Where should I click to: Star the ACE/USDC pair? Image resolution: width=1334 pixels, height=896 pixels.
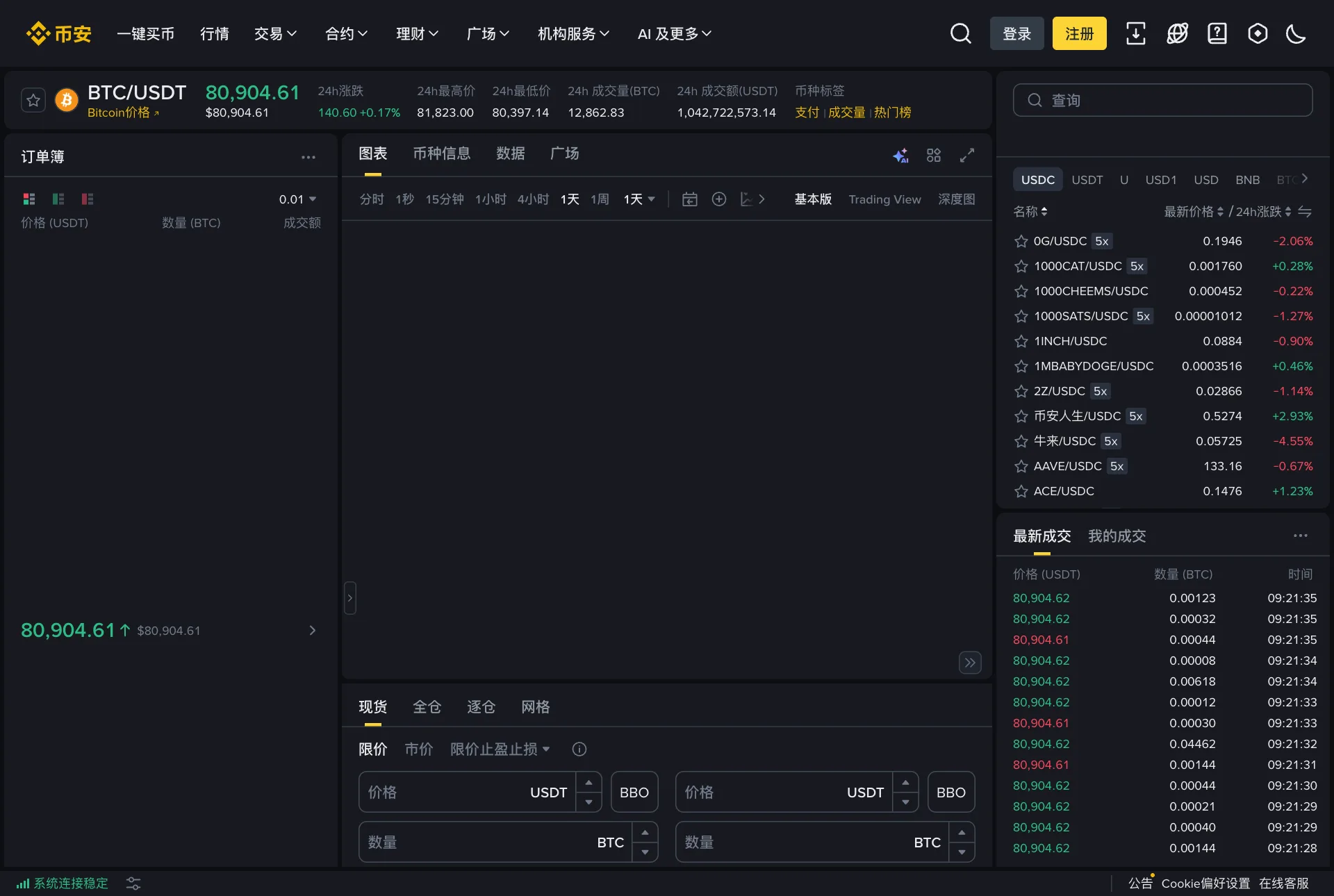coord(1021,491)
